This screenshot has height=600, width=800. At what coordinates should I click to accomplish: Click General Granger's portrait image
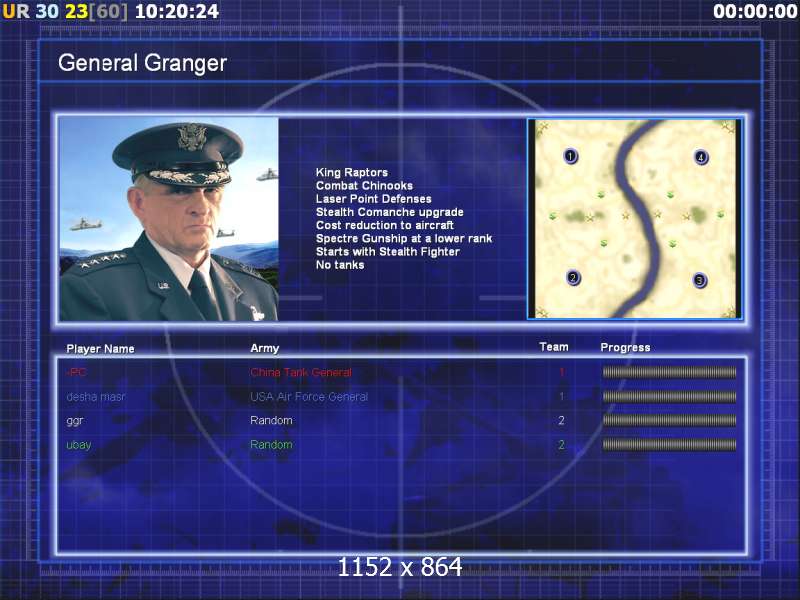coord(169,219)
